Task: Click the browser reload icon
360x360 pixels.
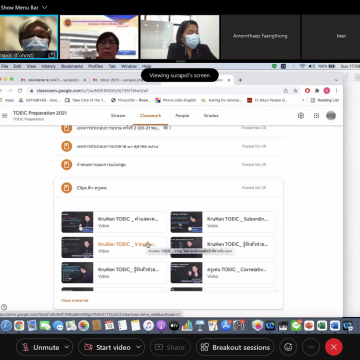Action: point(20,91)
